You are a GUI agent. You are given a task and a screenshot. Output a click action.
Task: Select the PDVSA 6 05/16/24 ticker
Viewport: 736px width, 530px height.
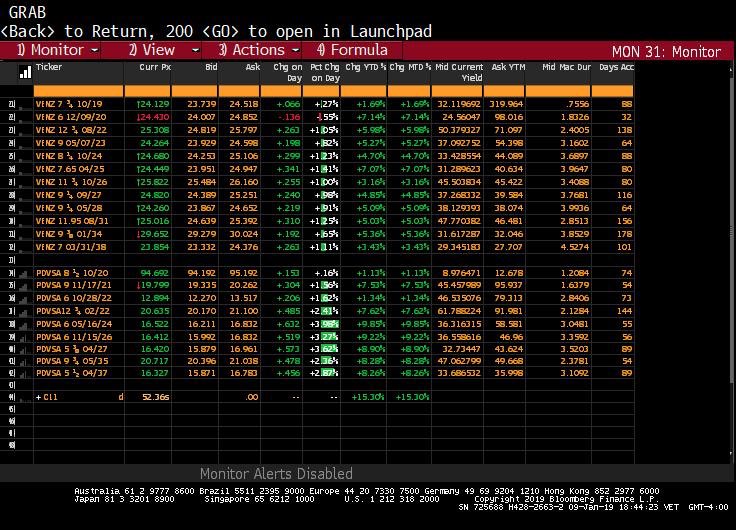coord(74,324)
